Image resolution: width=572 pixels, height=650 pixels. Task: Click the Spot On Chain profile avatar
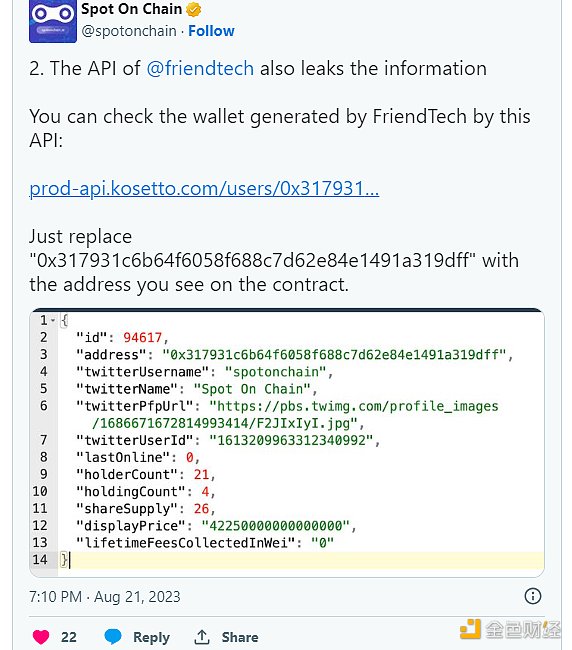tap(53, 20)
